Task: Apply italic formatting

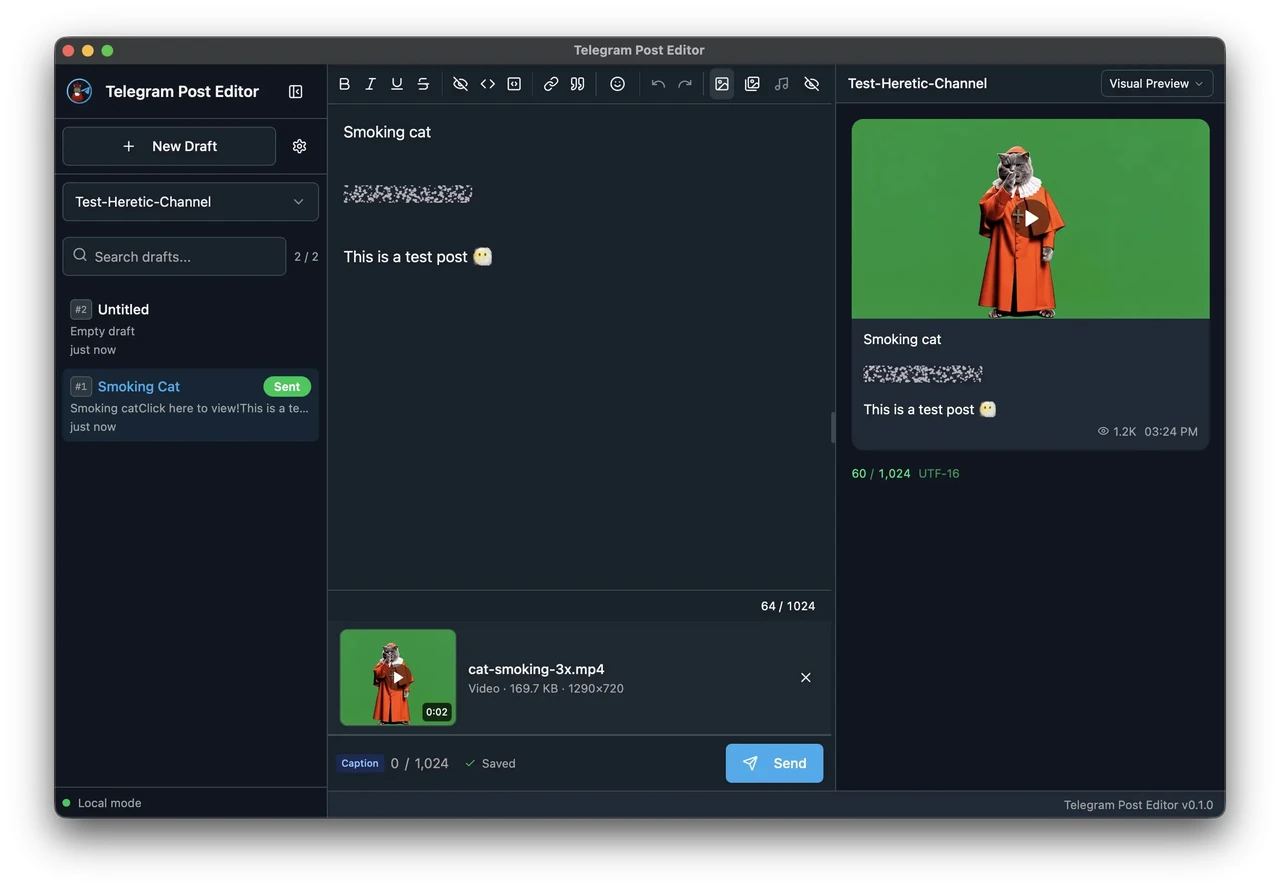Action: point(370,84)
